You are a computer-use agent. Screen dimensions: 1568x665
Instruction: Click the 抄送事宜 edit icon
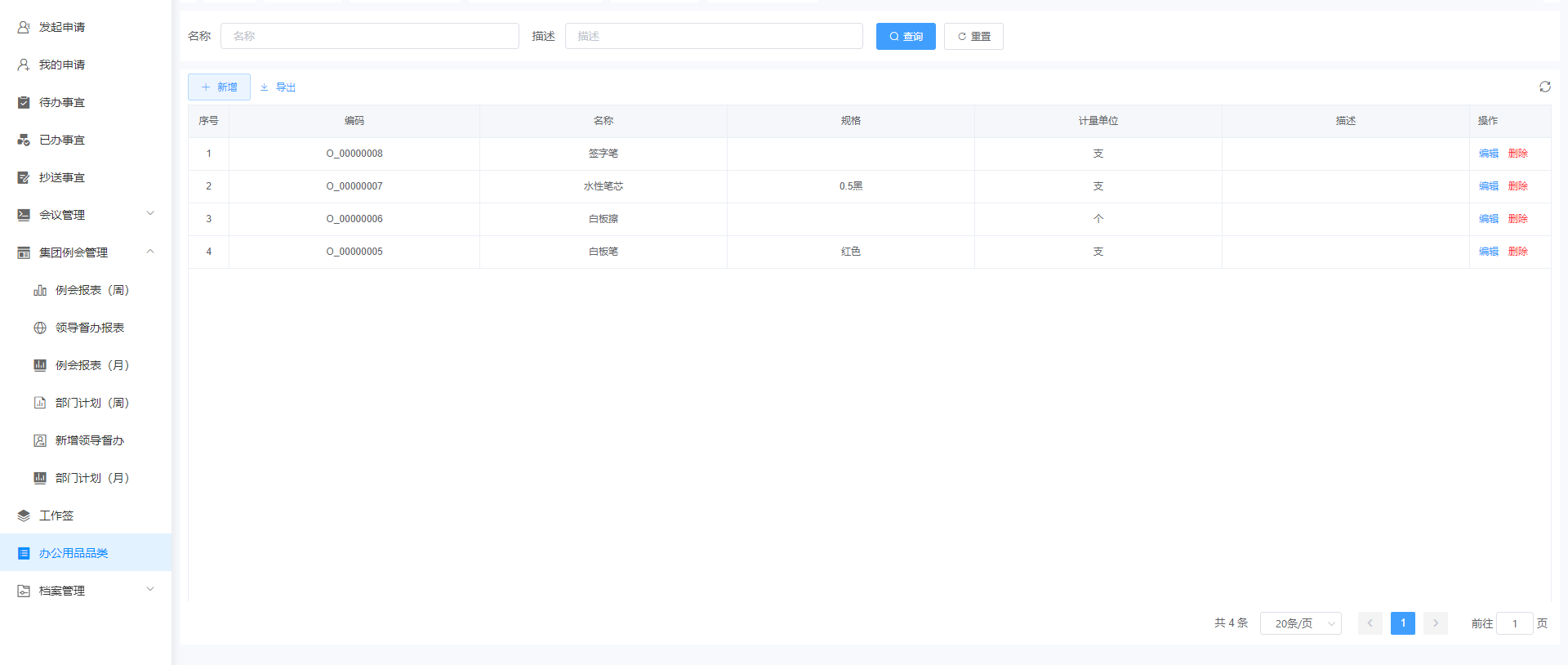[x=24, y=177]
